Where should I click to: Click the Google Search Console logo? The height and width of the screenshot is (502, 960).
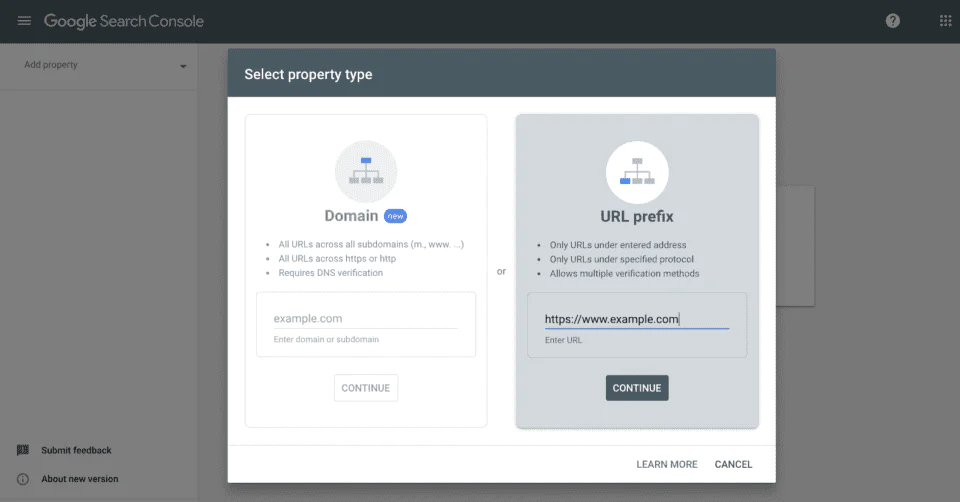pos(123,21)
